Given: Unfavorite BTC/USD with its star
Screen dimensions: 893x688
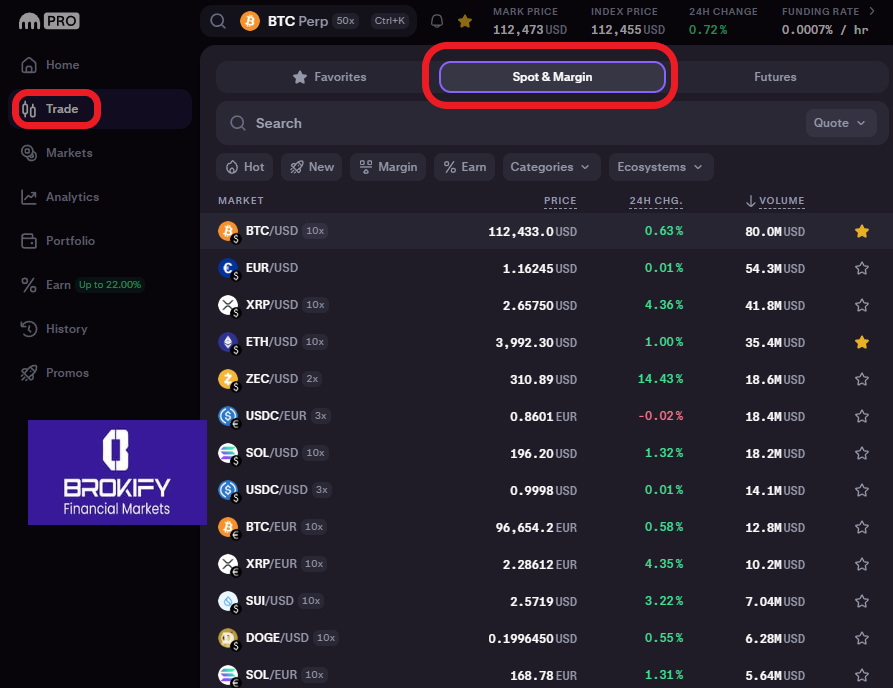Looking at the screenshot, I should (x=861, y=231).
